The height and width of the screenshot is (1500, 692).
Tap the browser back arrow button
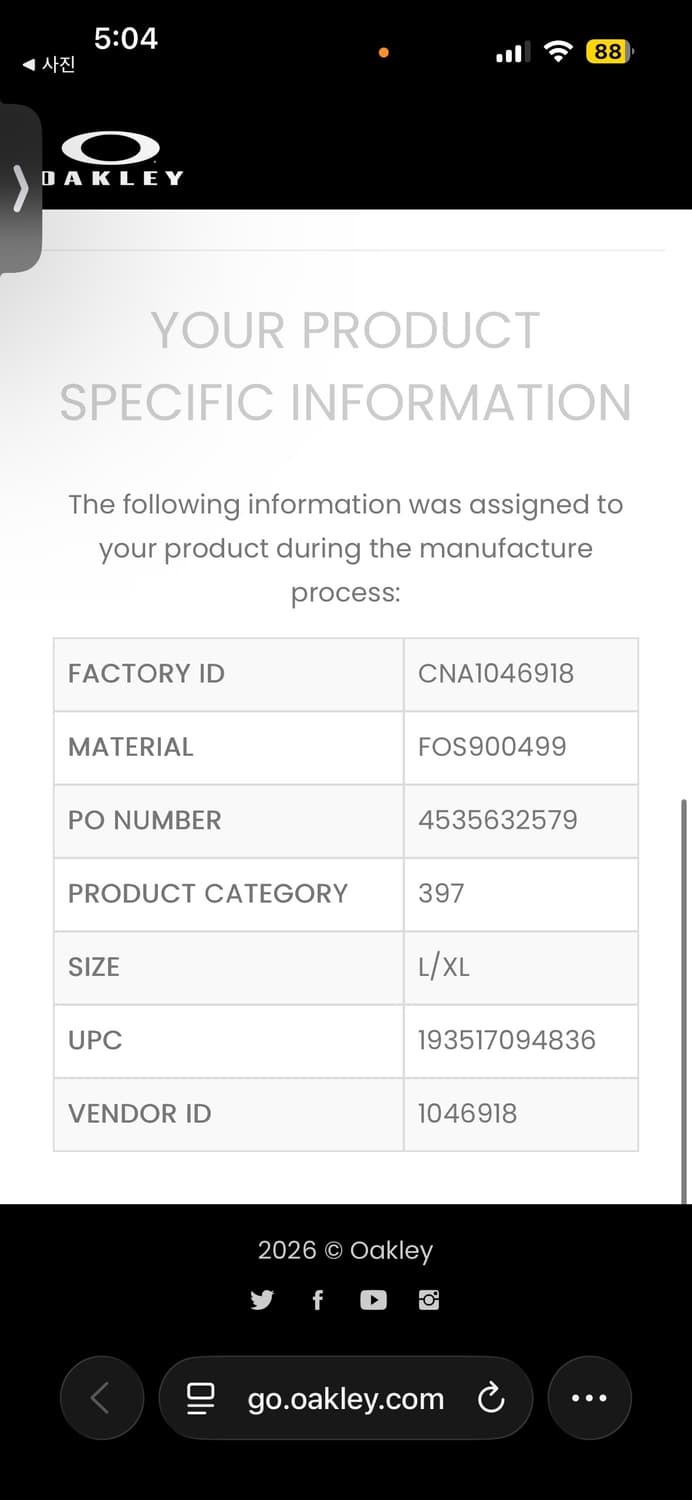pyautogui.click(x=101, y=1398)
